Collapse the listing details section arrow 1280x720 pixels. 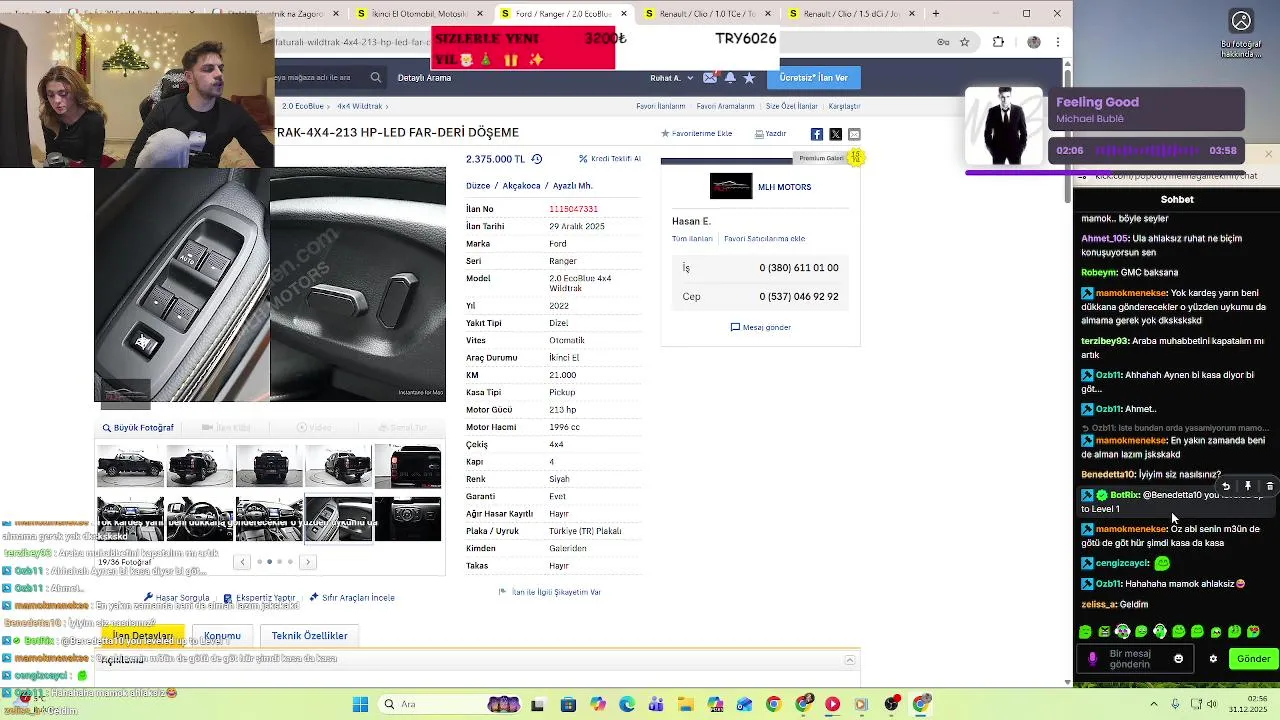point(849,660)
